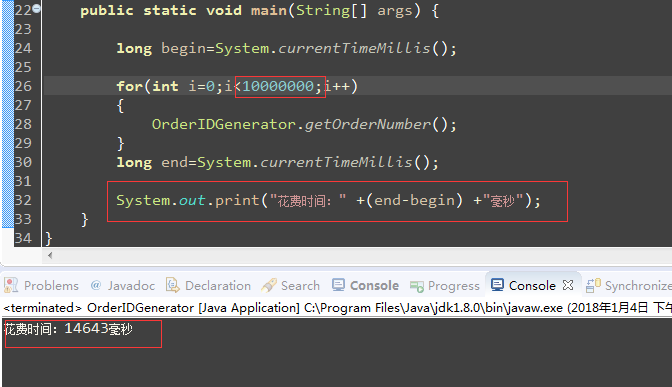Image resolution: width=672 pixels, height=387 pixels.
Task: Open the Problems tab
Action: click(x=42, y=285)
